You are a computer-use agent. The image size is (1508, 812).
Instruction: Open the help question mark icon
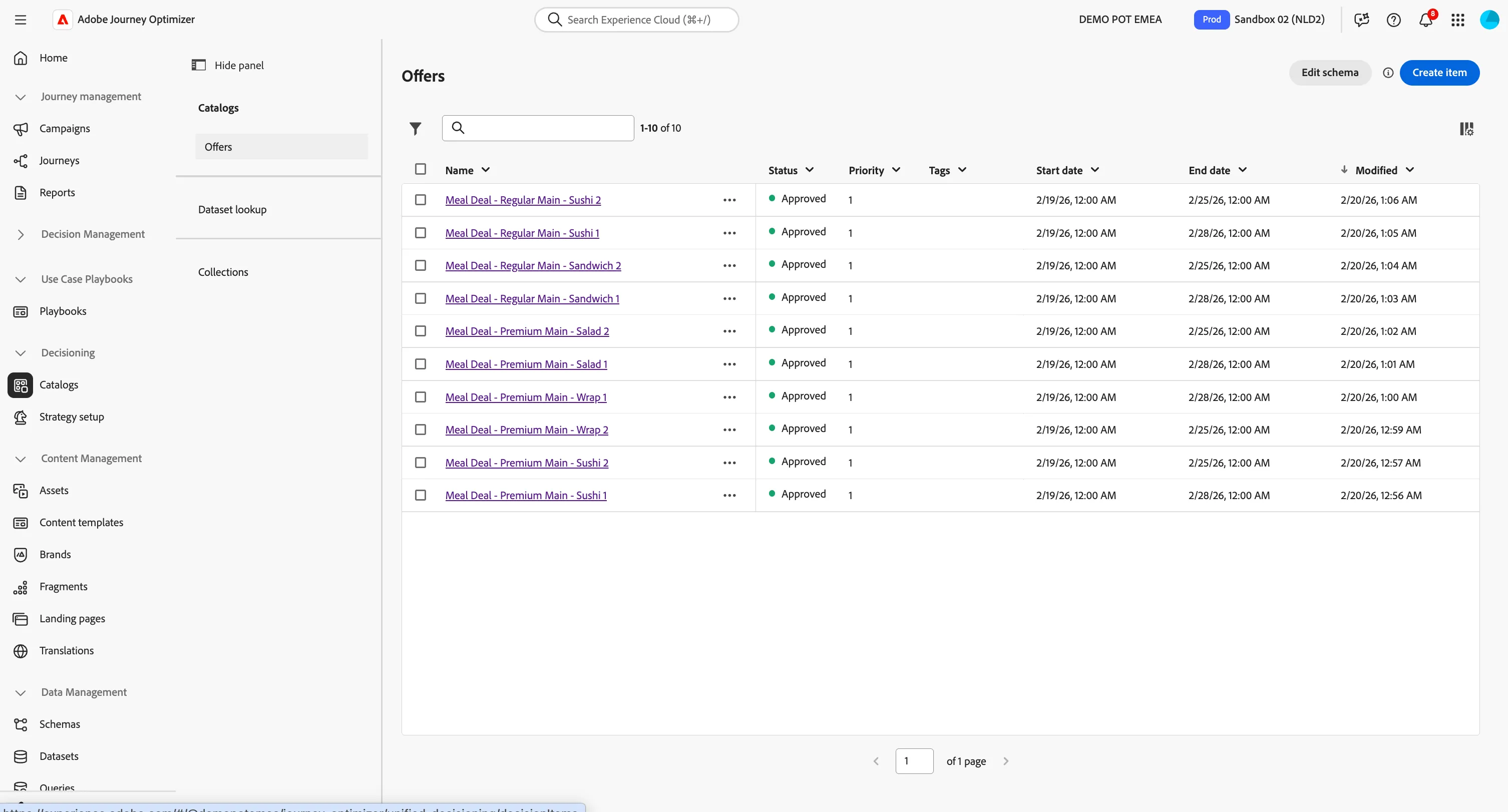pyautogui.click(x=1394, y=20)
